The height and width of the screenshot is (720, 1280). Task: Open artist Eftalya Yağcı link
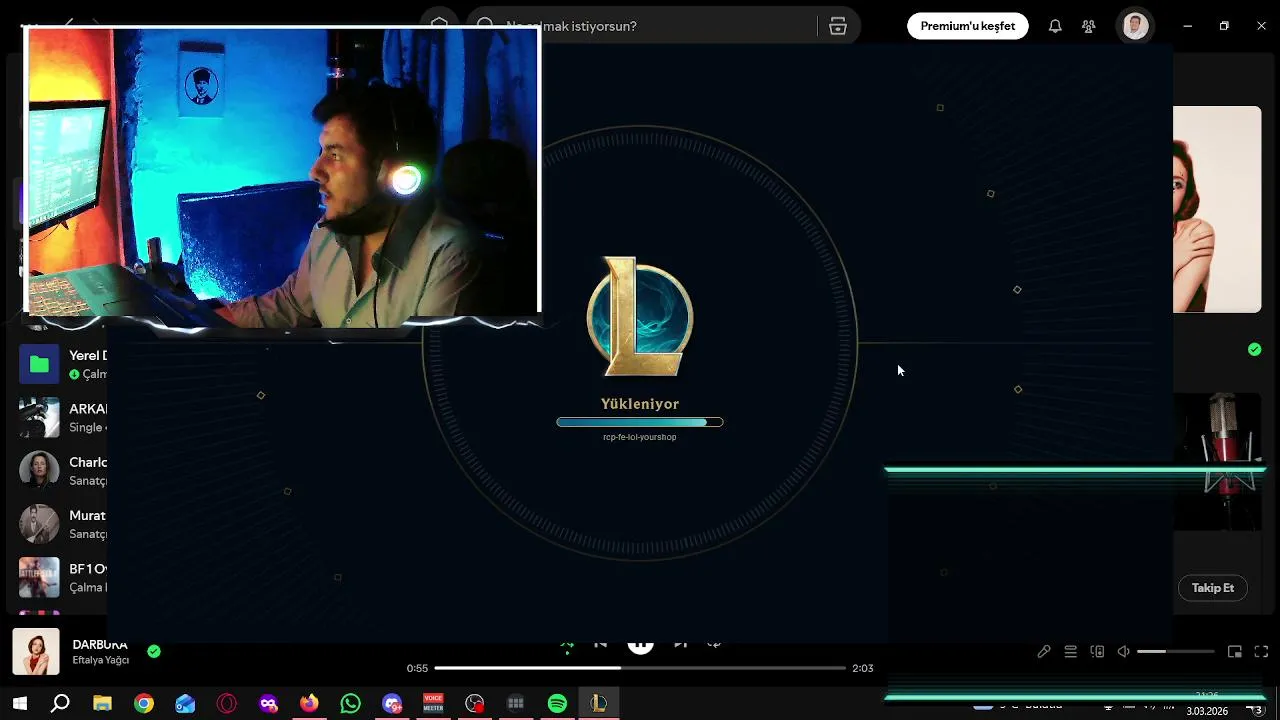click(x=101, y=660)
